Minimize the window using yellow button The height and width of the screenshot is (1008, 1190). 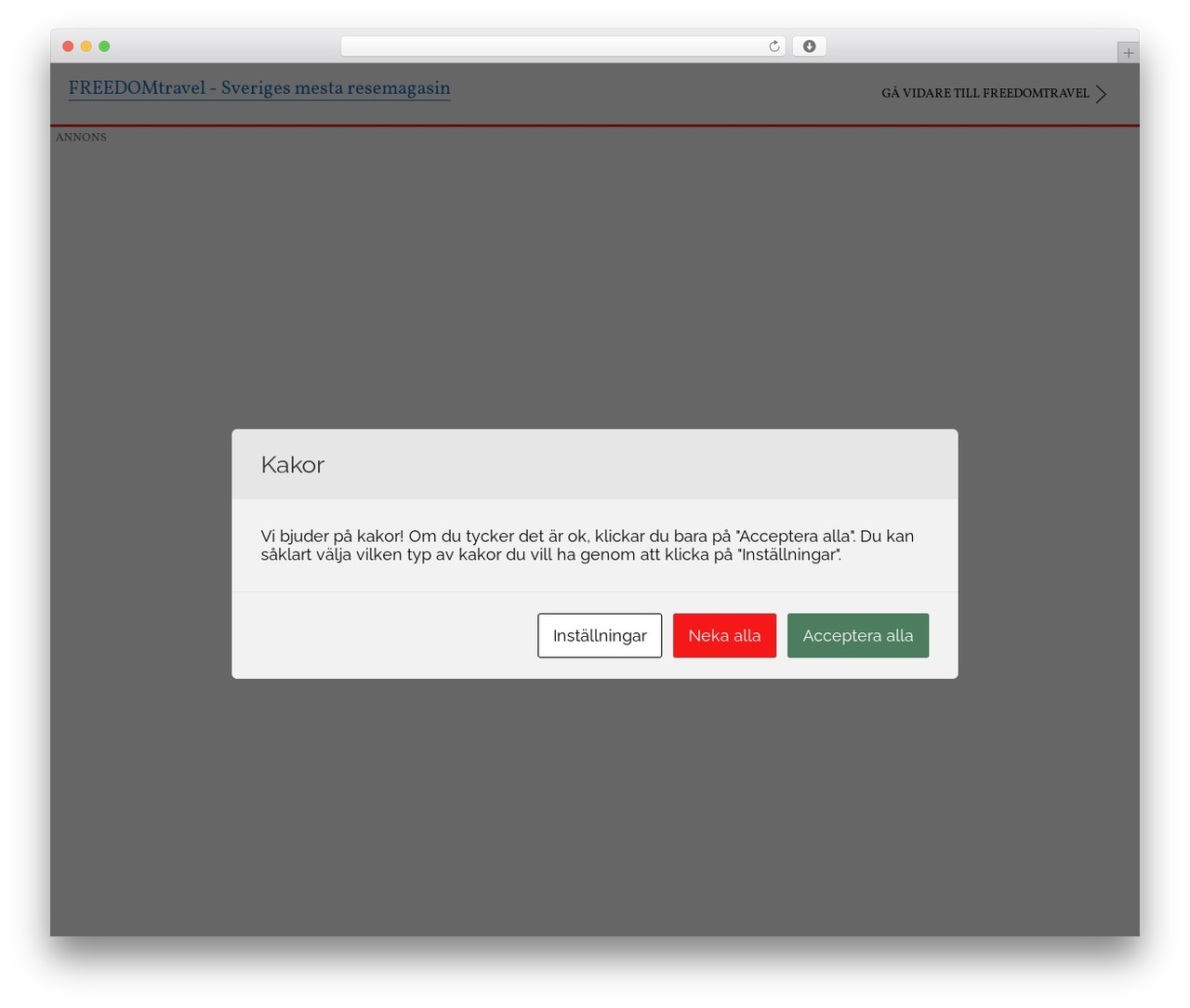(86, 46)
